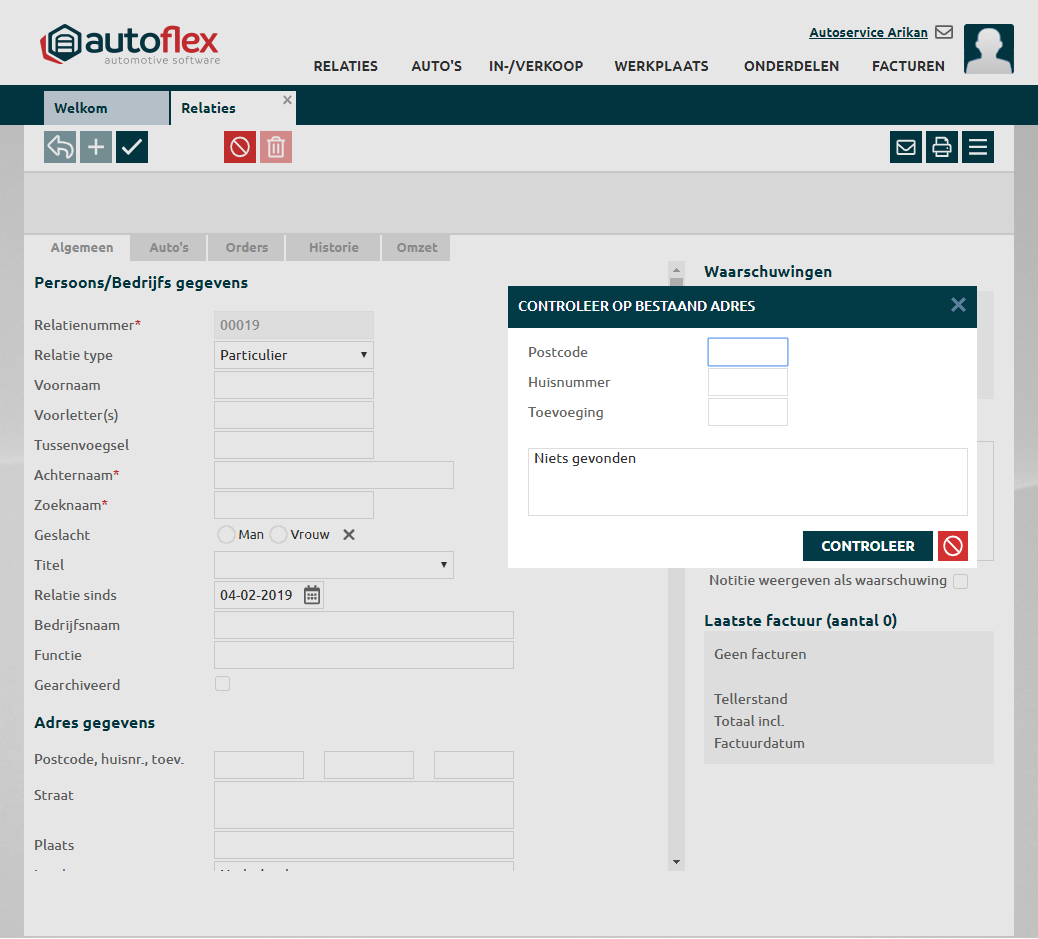
Task: Click the back arrow toolbar icon
Action: coord(60,147)
